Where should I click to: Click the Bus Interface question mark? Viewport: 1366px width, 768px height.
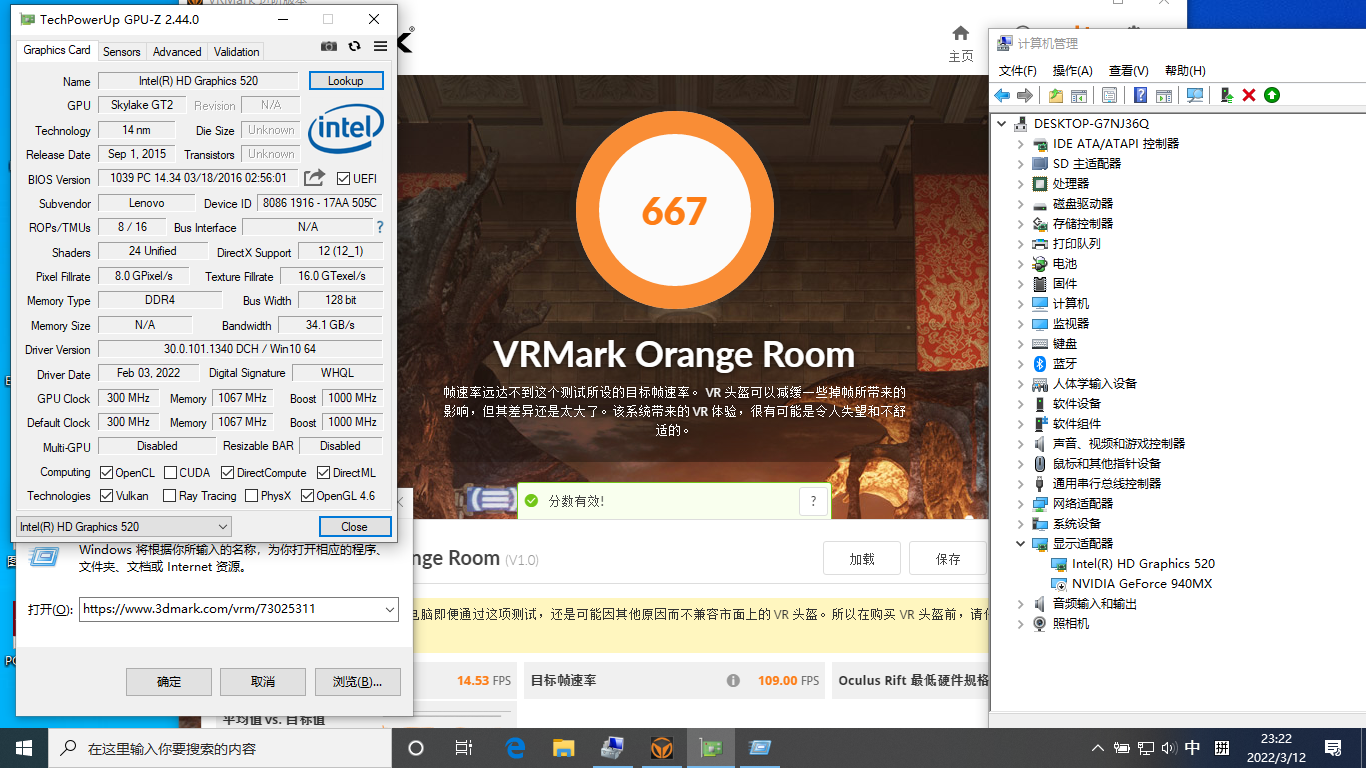[x=380, y=227]
